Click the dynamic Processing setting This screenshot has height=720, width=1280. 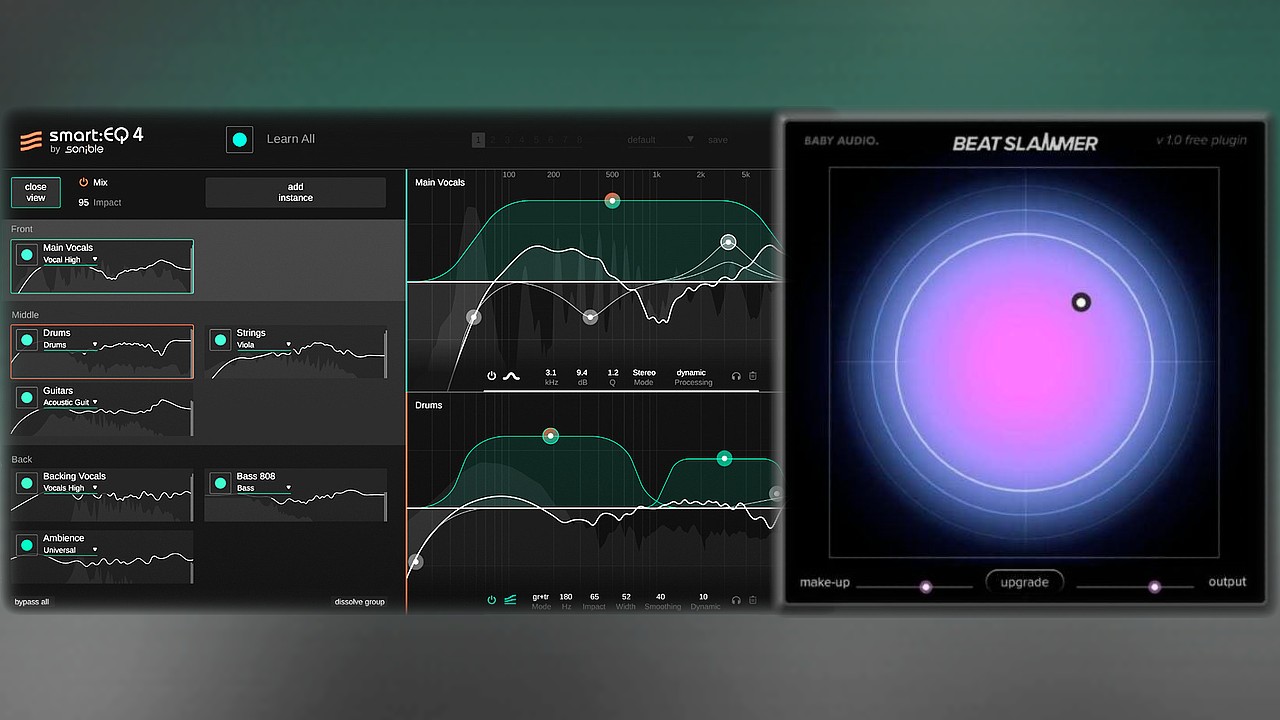pyautogui.click(x=692, y=377)
